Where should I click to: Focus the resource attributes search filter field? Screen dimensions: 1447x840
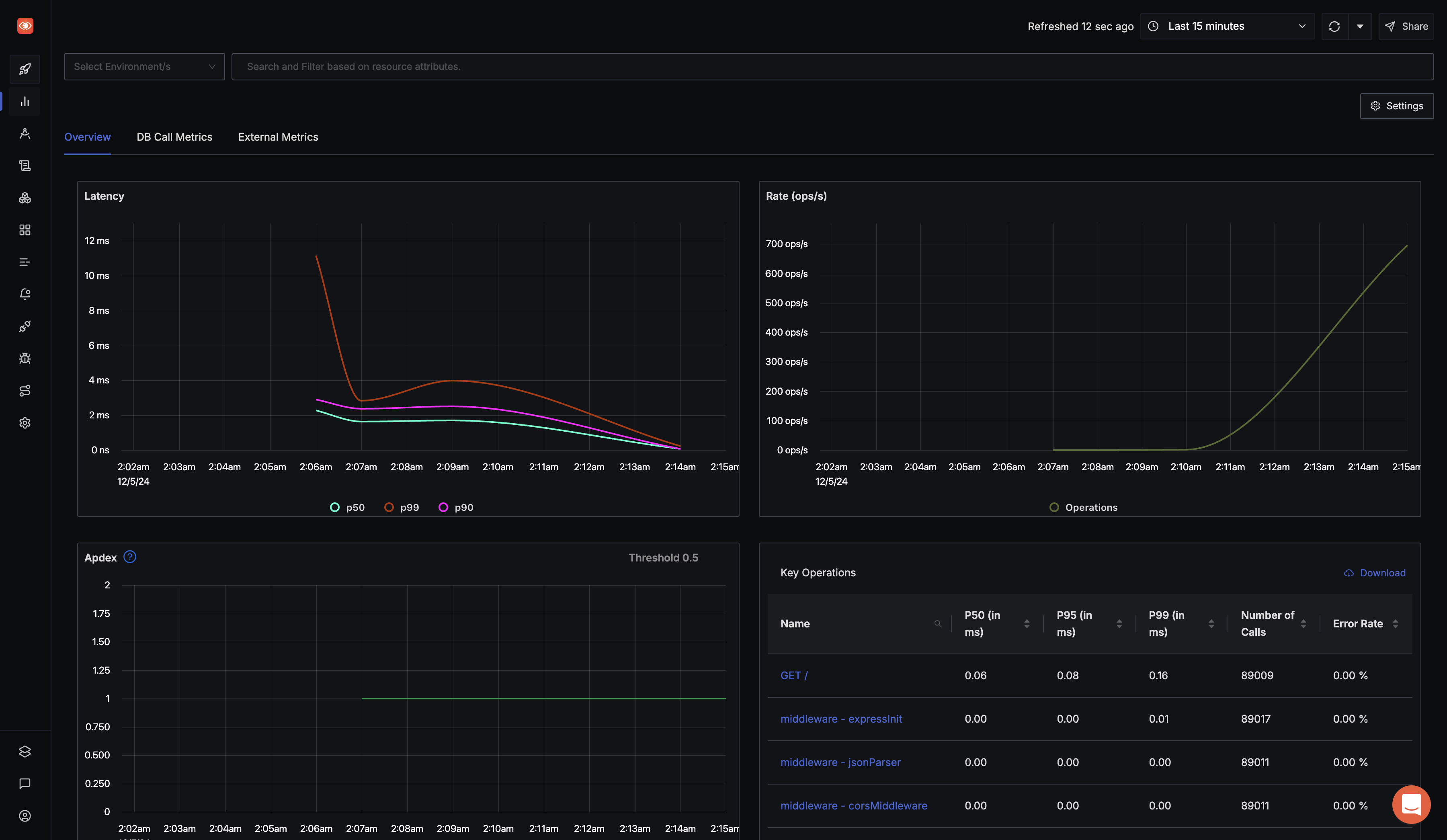pyautogui.click(x=832, y=67)
